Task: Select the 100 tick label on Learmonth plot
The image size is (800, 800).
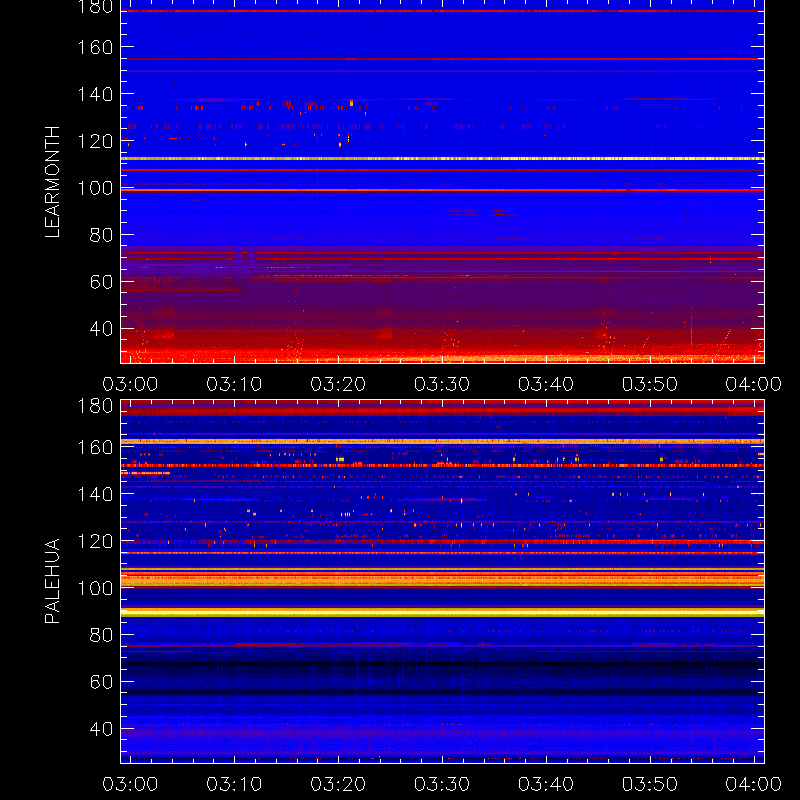Action: click(95, 188)
